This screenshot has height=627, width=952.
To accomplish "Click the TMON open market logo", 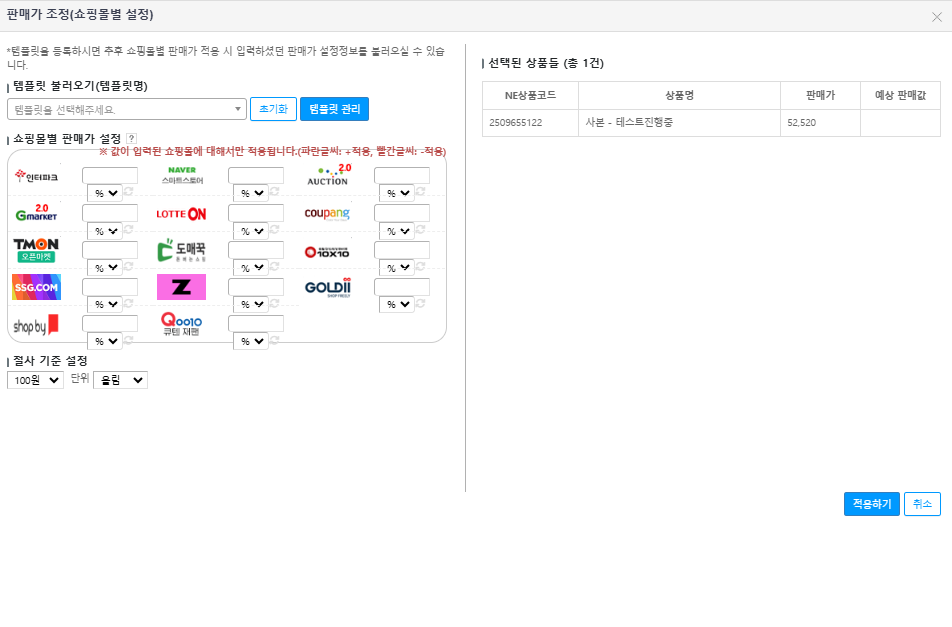I will [36, 250].
